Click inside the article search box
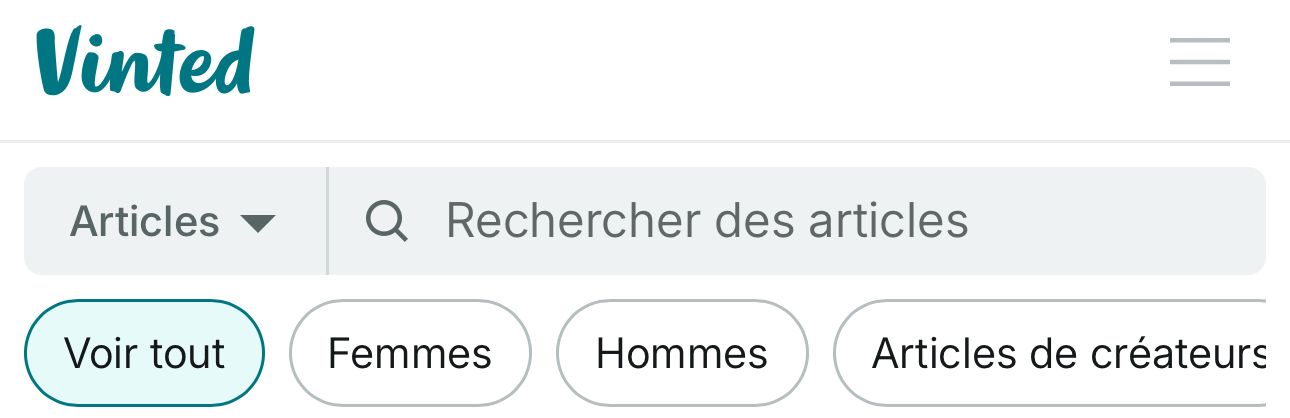Image resolution: width=1290 pixels, height=418 pixels. pyautogui.click(x=797, y=221)
